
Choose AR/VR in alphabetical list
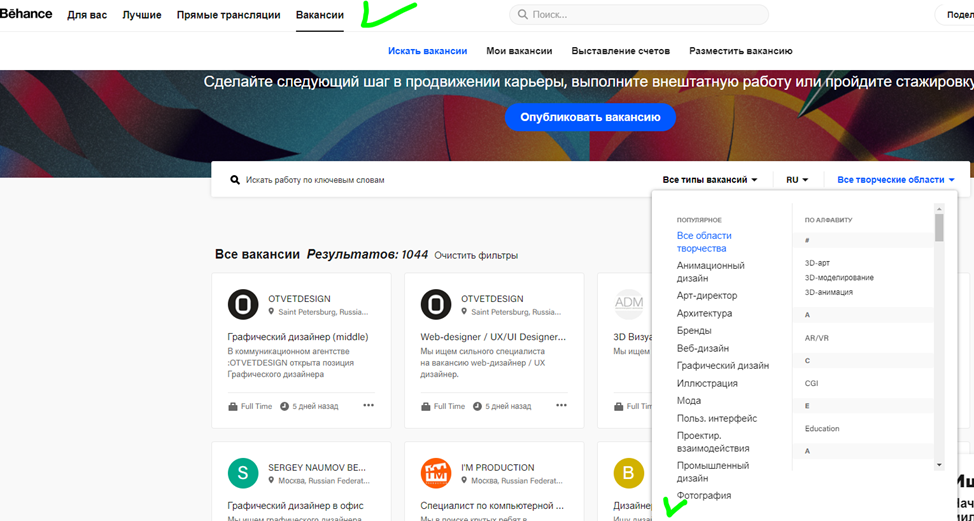click(817, 338)
